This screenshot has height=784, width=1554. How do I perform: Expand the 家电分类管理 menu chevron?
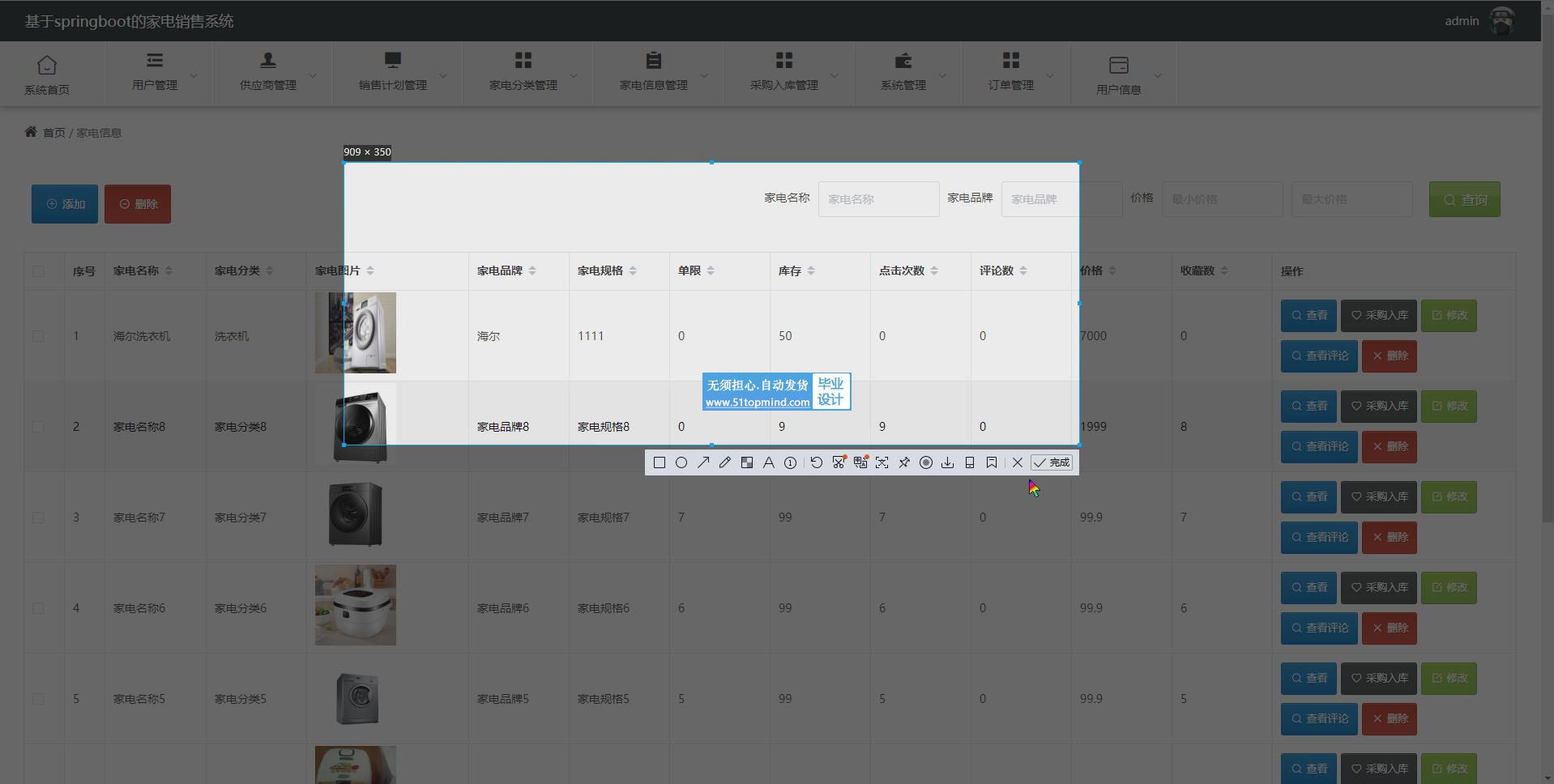point(574,75)
